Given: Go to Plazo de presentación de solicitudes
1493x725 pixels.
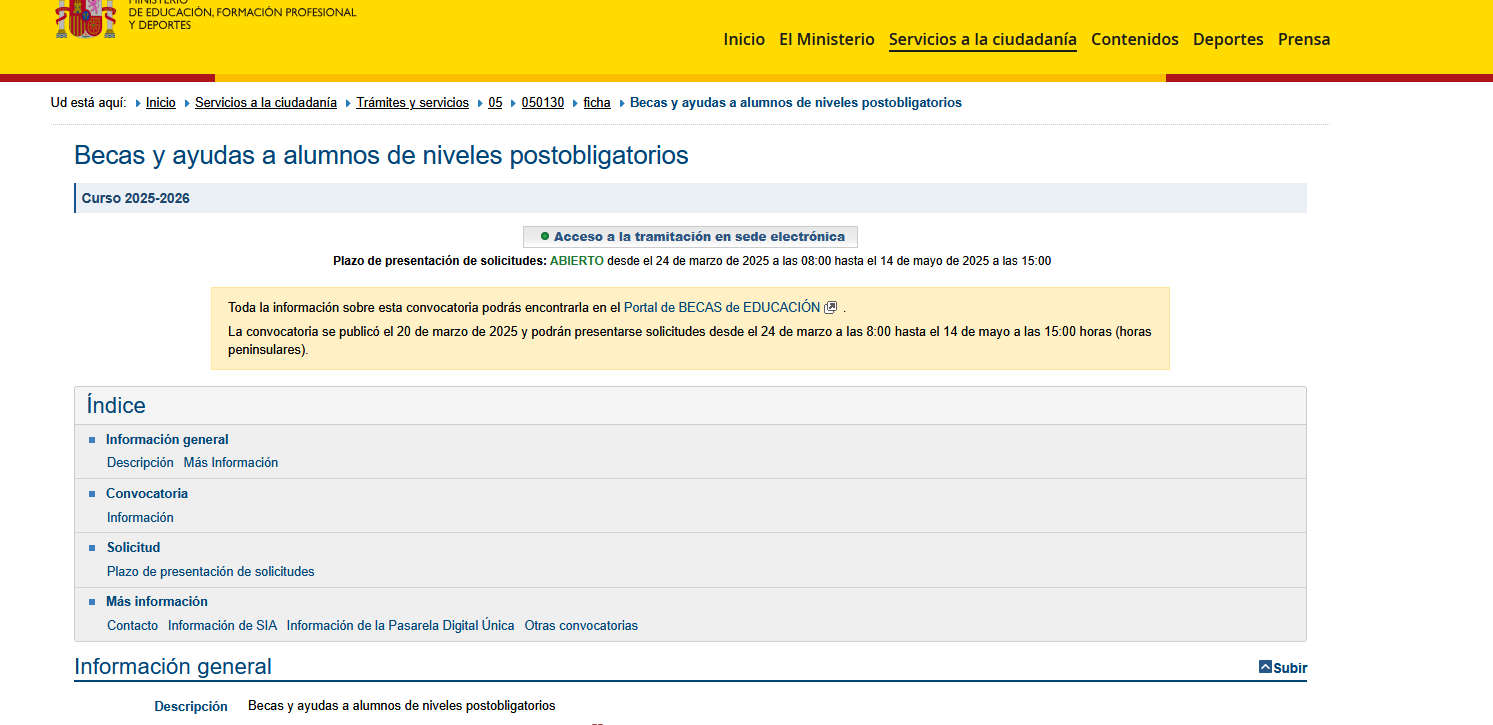Looking at the screenshot, I should click(x=210, y=572).
